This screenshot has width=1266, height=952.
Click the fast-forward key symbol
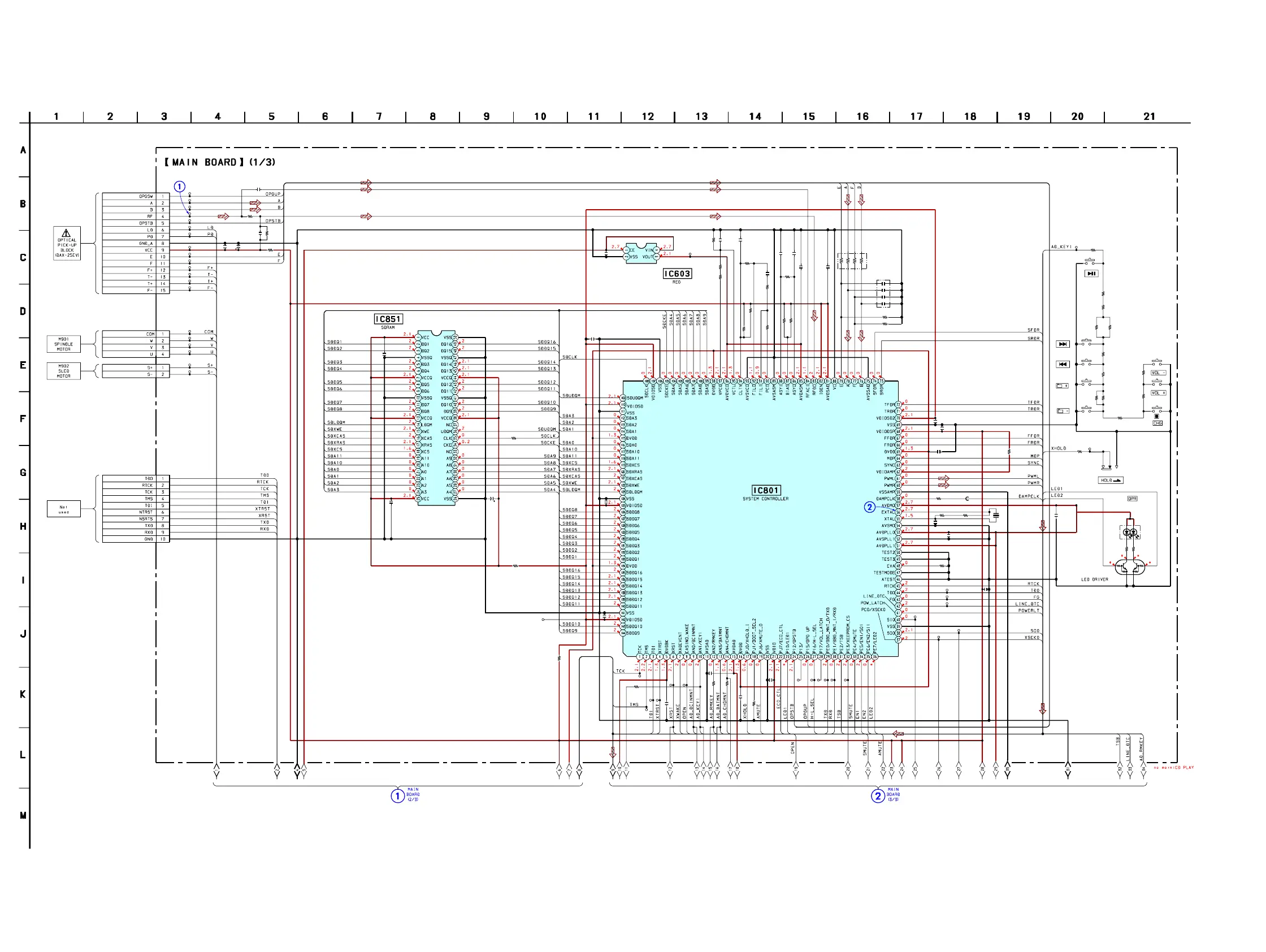pos(1062,344)
